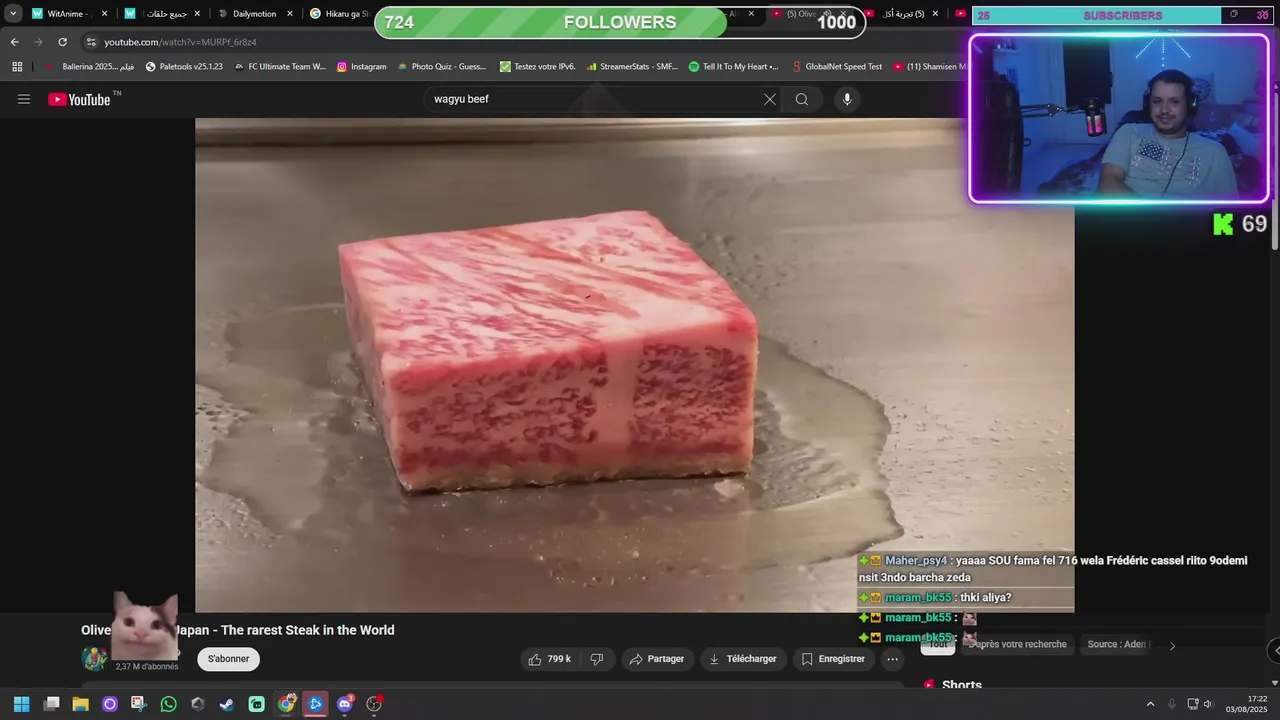Click the wagyu steak video player
The width and height of the screenshot is (1280, 720).
634,365
